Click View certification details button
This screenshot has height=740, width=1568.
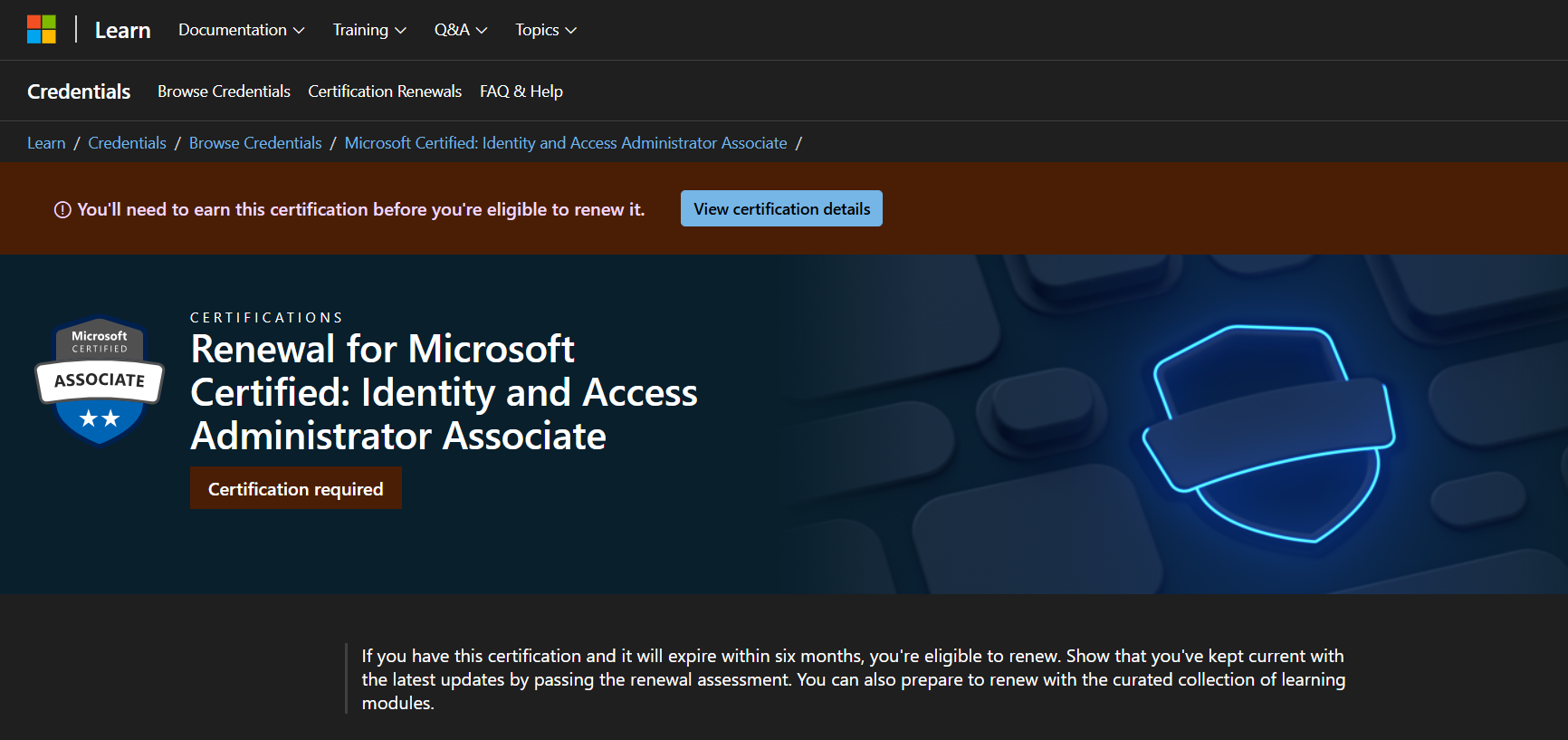click(x=781, y=208)
